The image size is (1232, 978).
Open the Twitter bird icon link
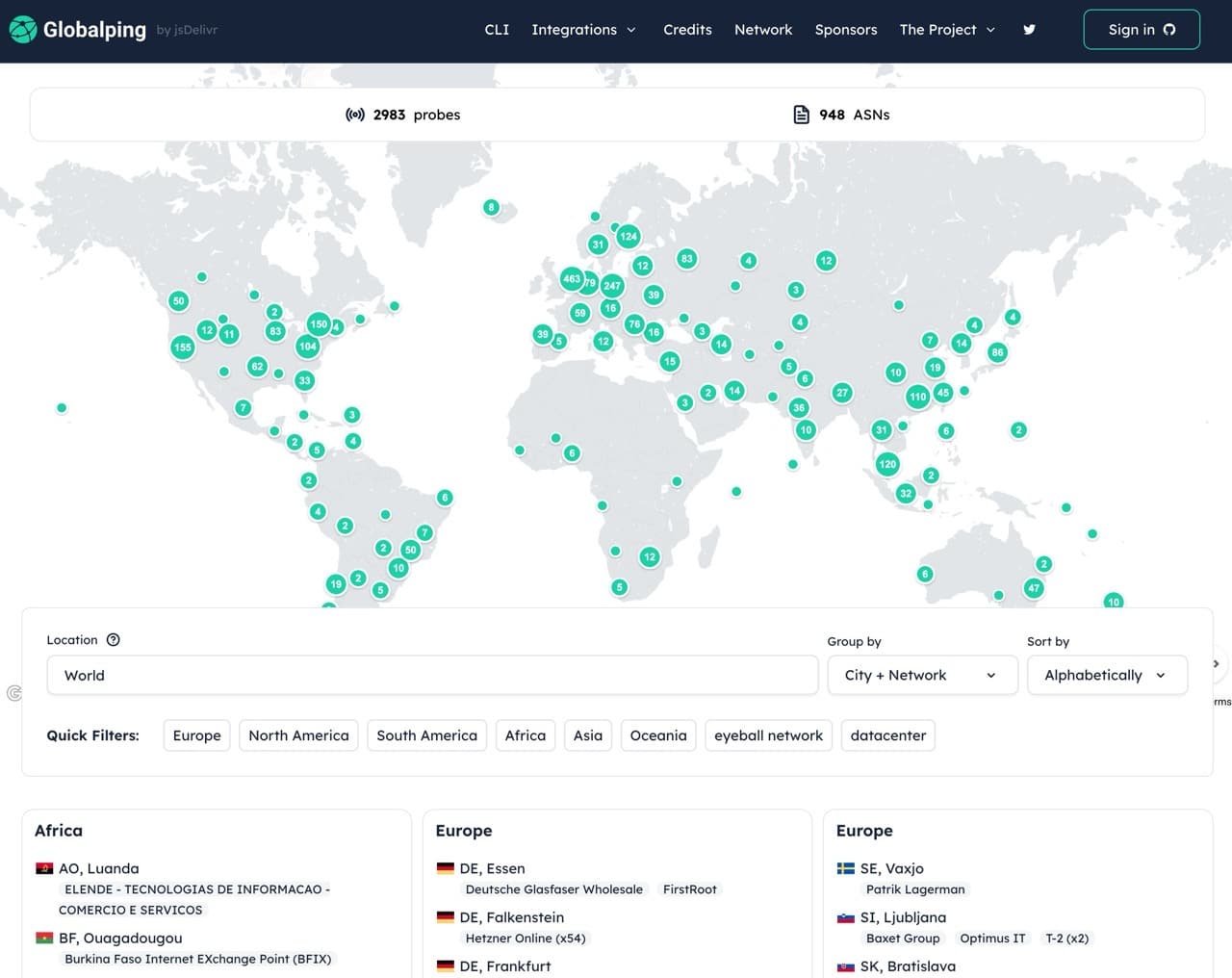tap(1029, 30)
